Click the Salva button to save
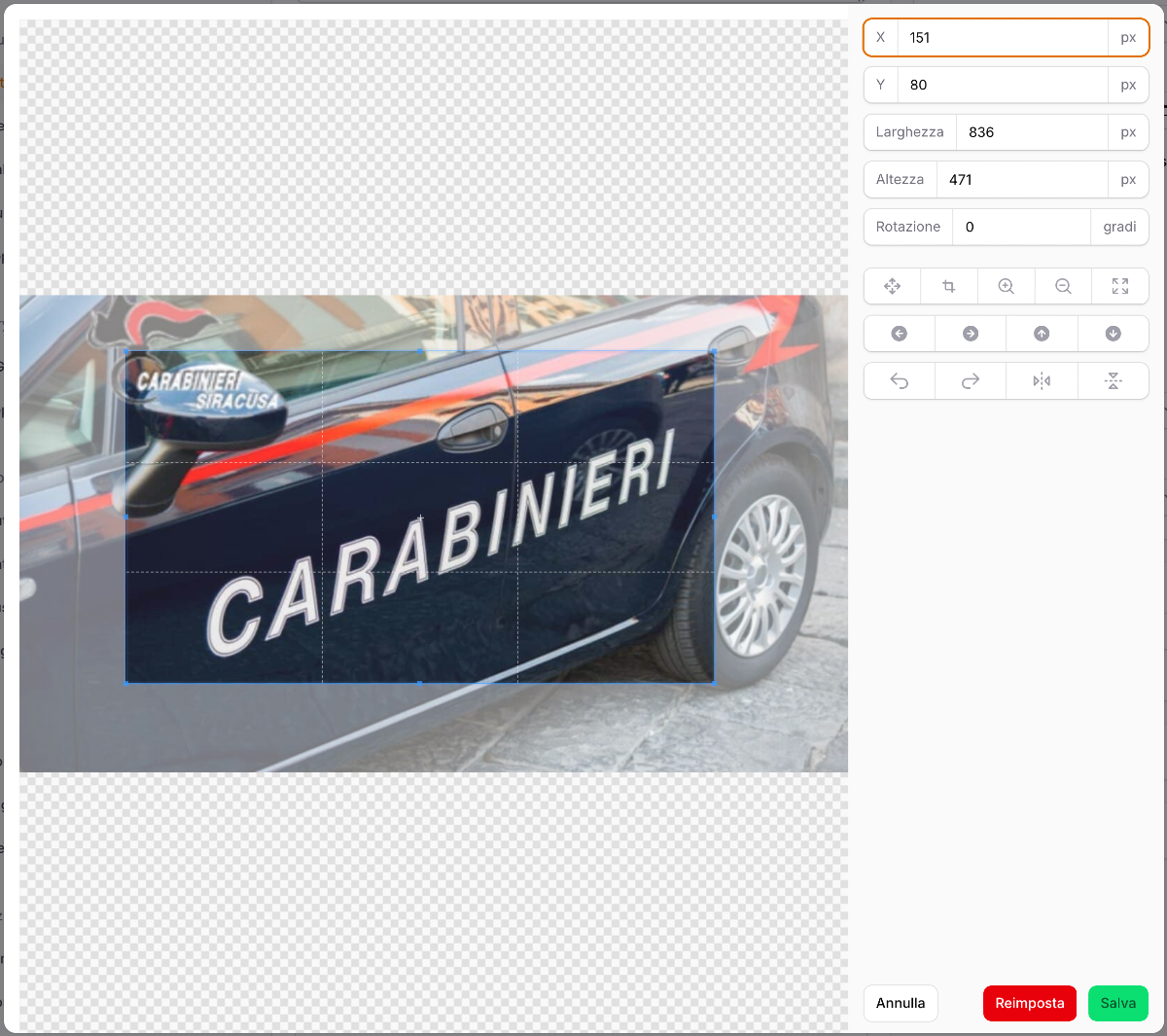Screen dimensions: 1167x1036 (x=1117, y=1003)
